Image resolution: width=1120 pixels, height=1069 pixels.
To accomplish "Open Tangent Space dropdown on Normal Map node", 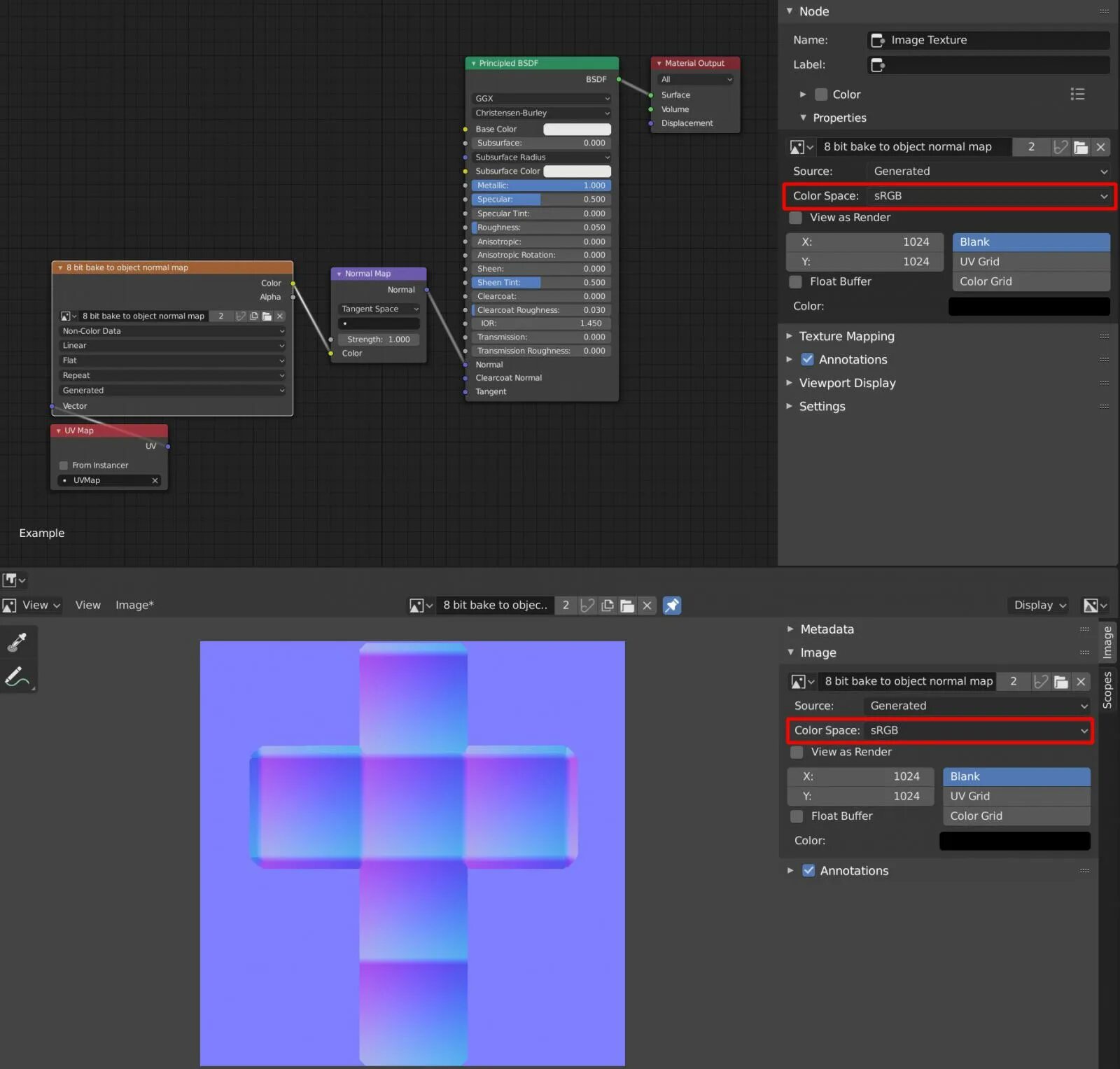I will coord(379,309).
